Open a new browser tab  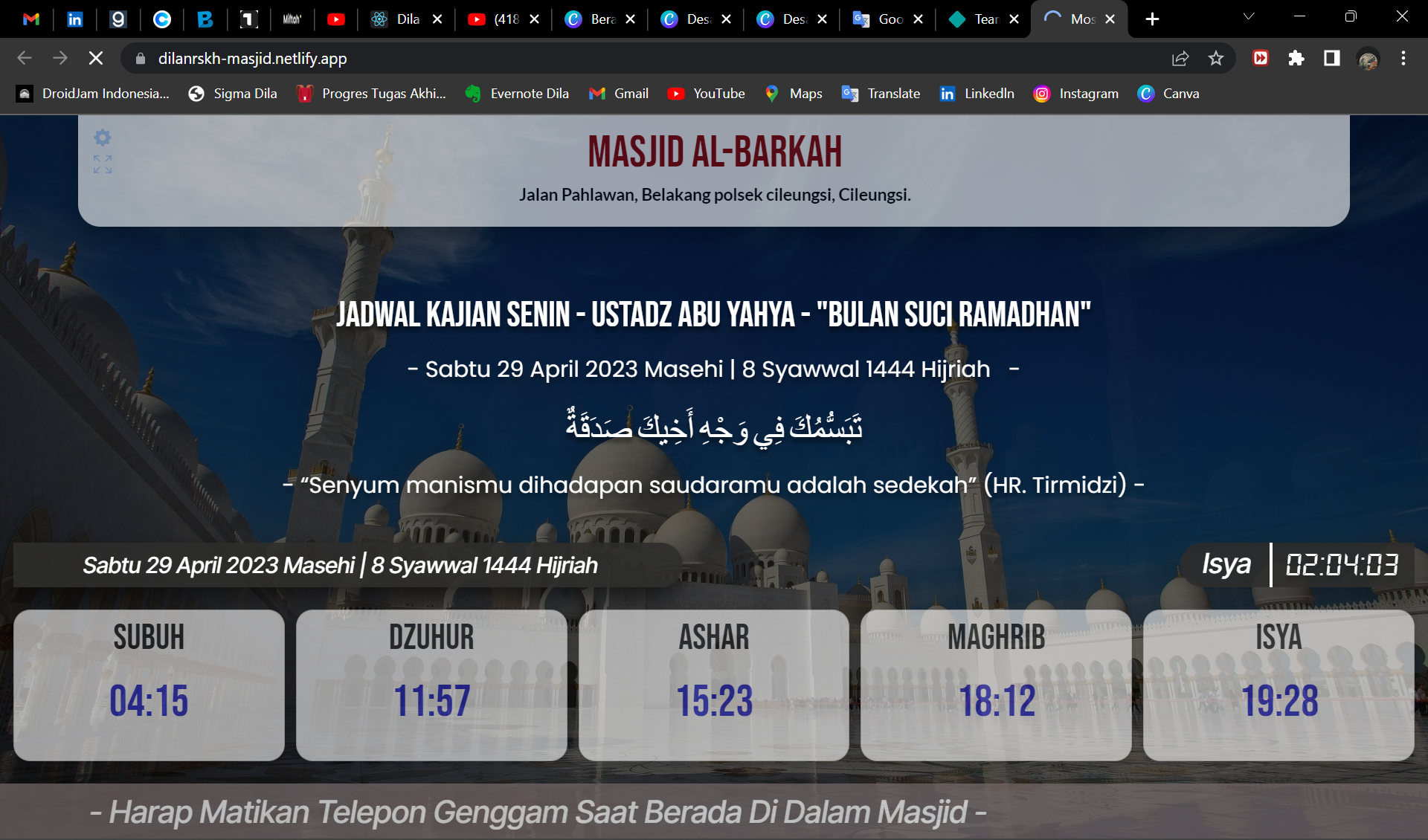pos(1152,19)
